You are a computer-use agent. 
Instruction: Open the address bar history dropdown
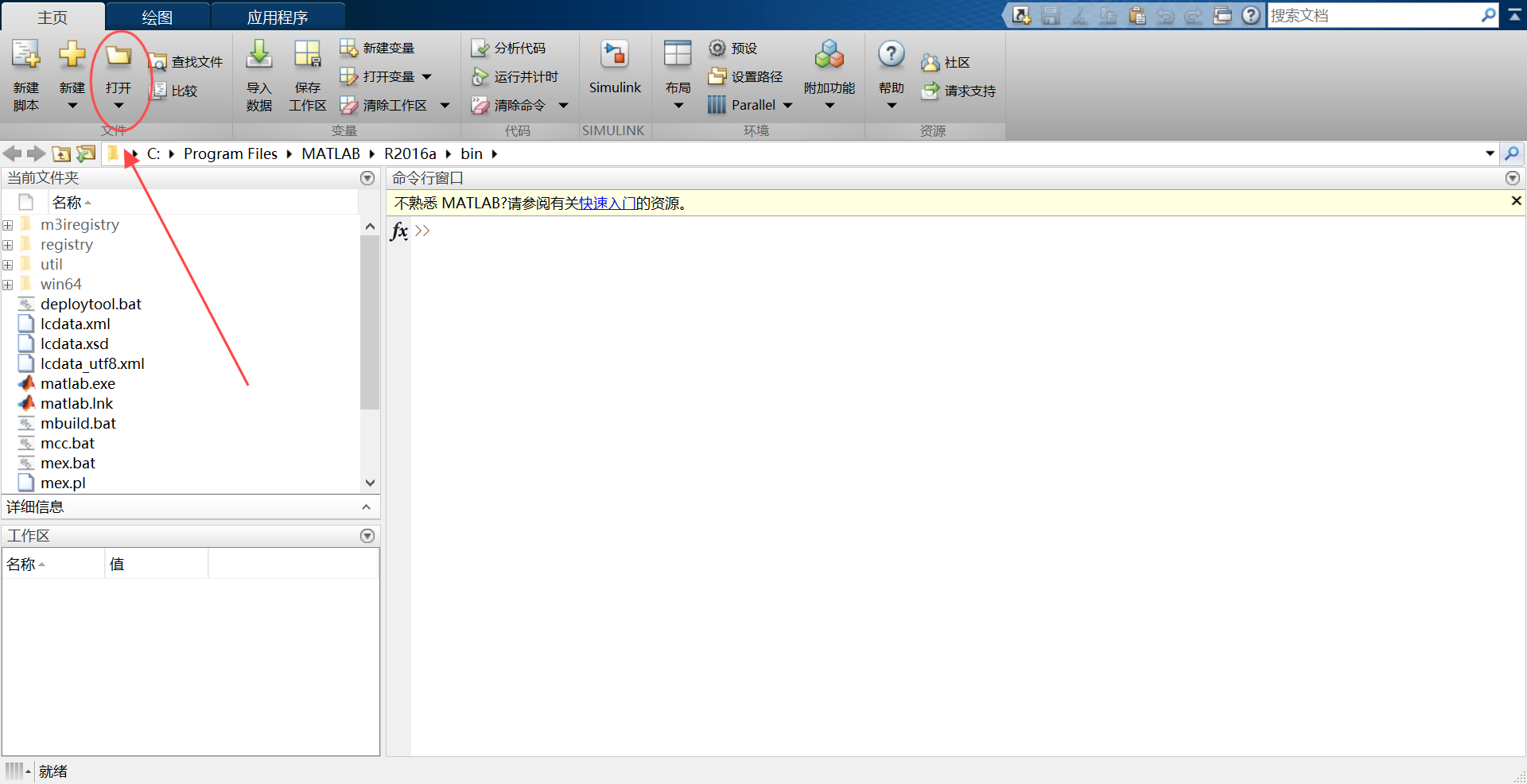(1490, 153)
